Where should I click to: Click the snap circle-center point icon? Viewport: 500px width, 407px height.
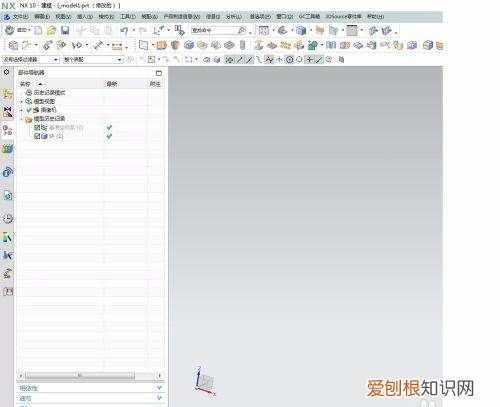click(x=290, y=60)
